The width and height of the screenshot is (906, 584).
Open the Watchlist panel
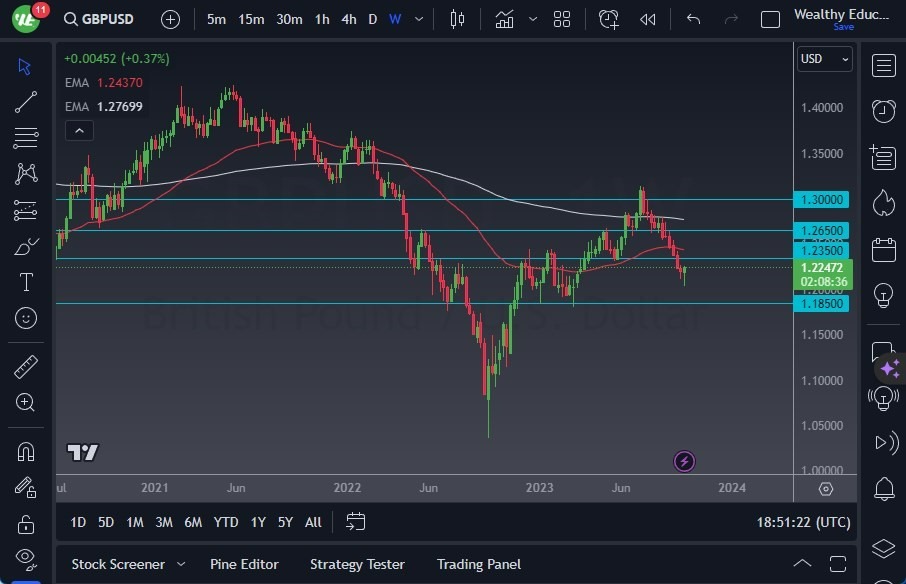pos(884,65)
